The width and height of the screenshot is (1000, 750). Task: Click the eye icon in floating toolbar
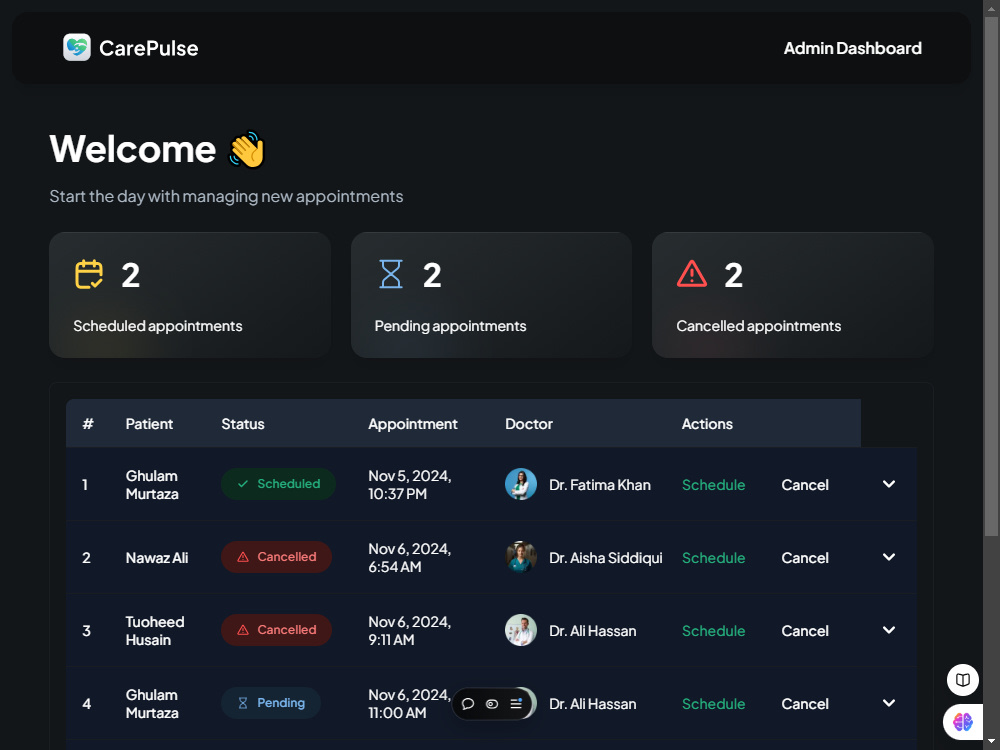(492, 704)
